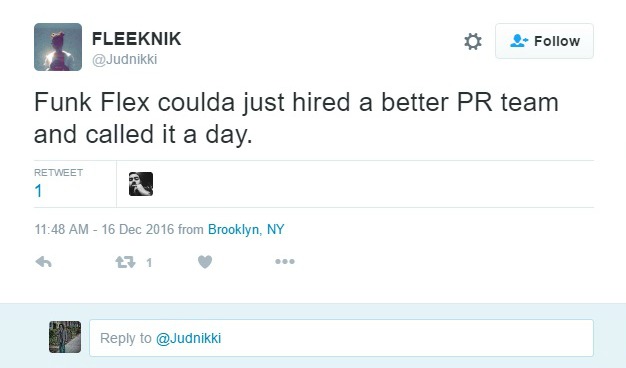Retweet using the double-arrow icon
The width and height of the screenshot is (626, 368).
tap(125, 262)
